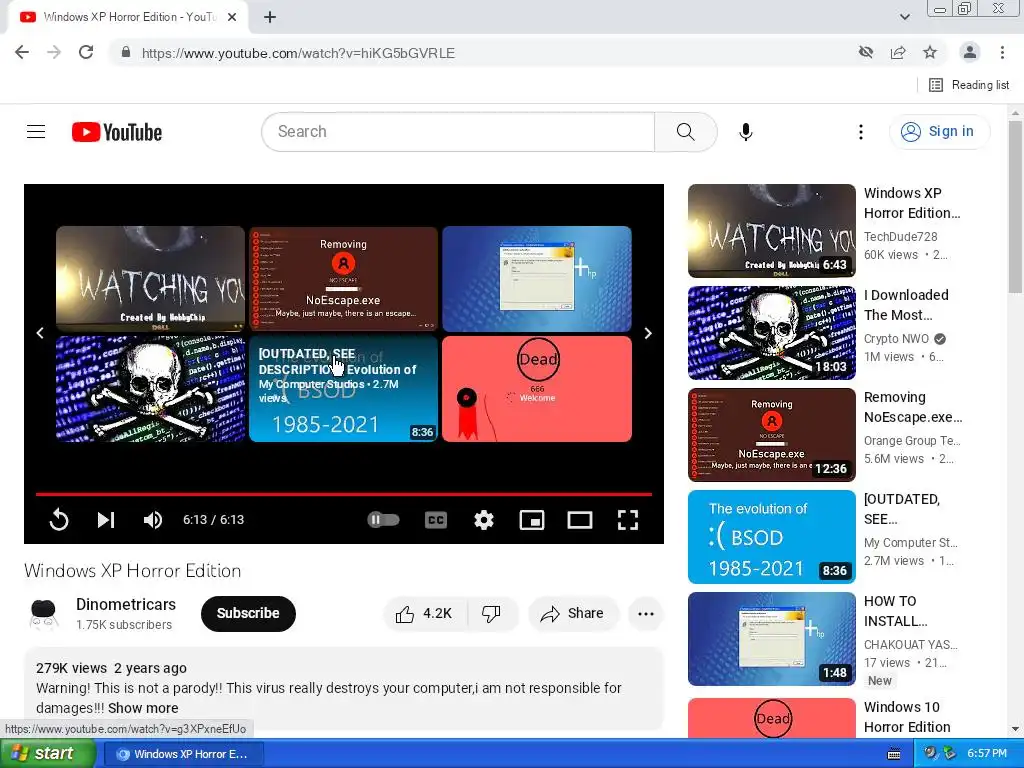Open the player settings gear
The width and height of the screenshot is (1024, 768).
(x=483, y=520)
